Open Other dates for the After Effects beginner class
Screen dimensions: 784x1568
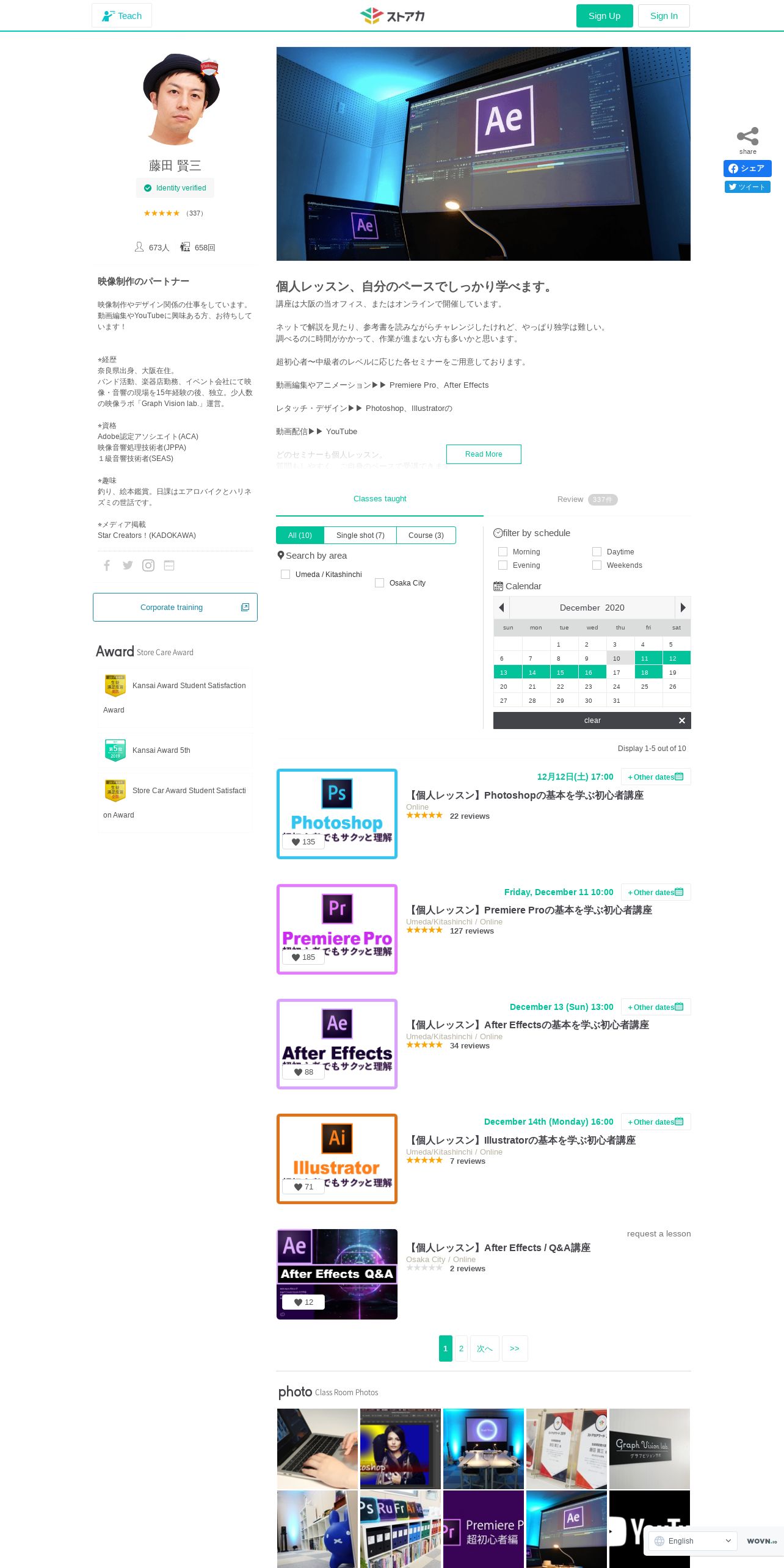click(656, 1007)
